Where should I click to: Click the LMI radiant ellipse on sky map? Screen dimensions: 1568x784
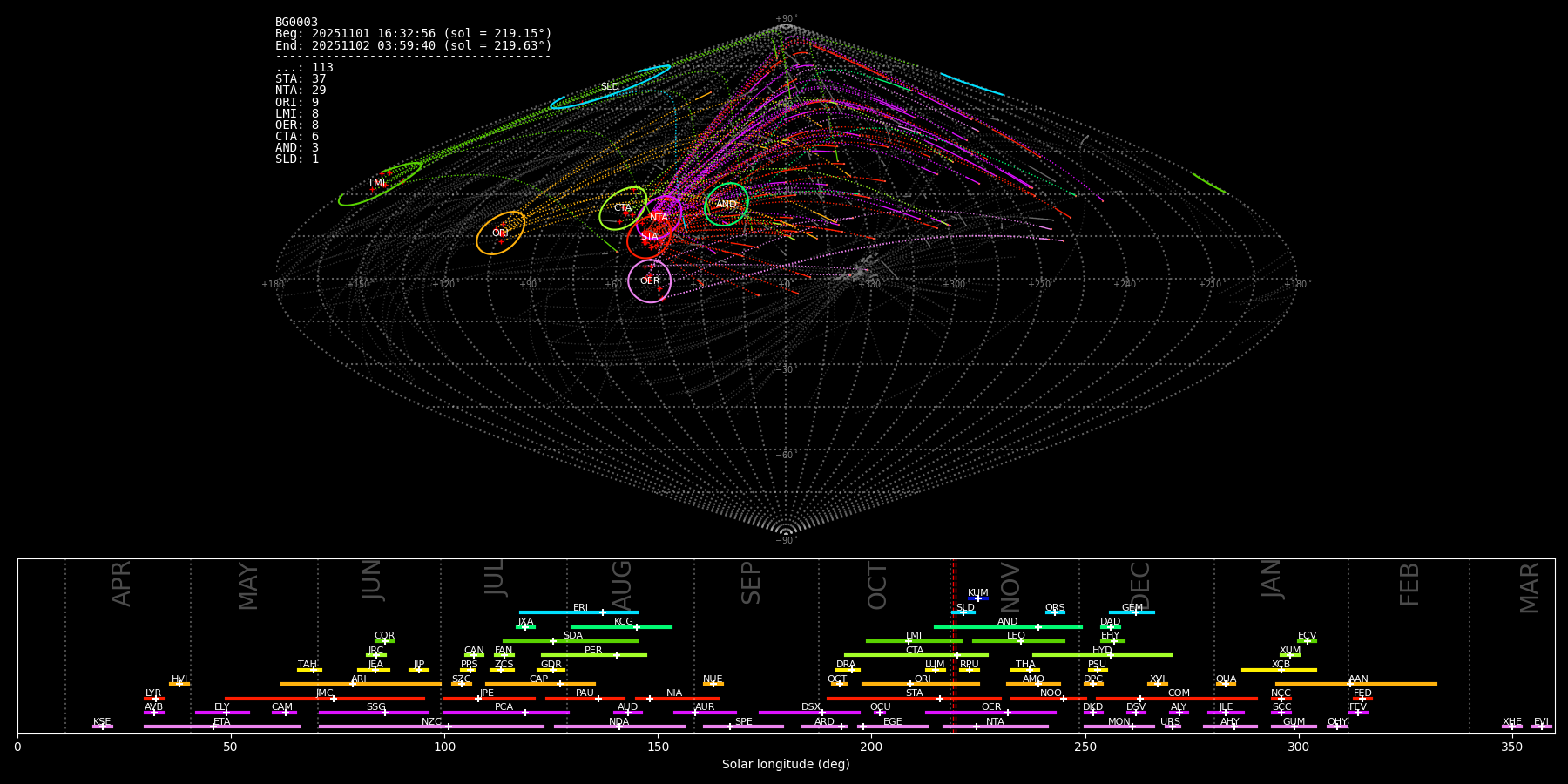(380, 184)
